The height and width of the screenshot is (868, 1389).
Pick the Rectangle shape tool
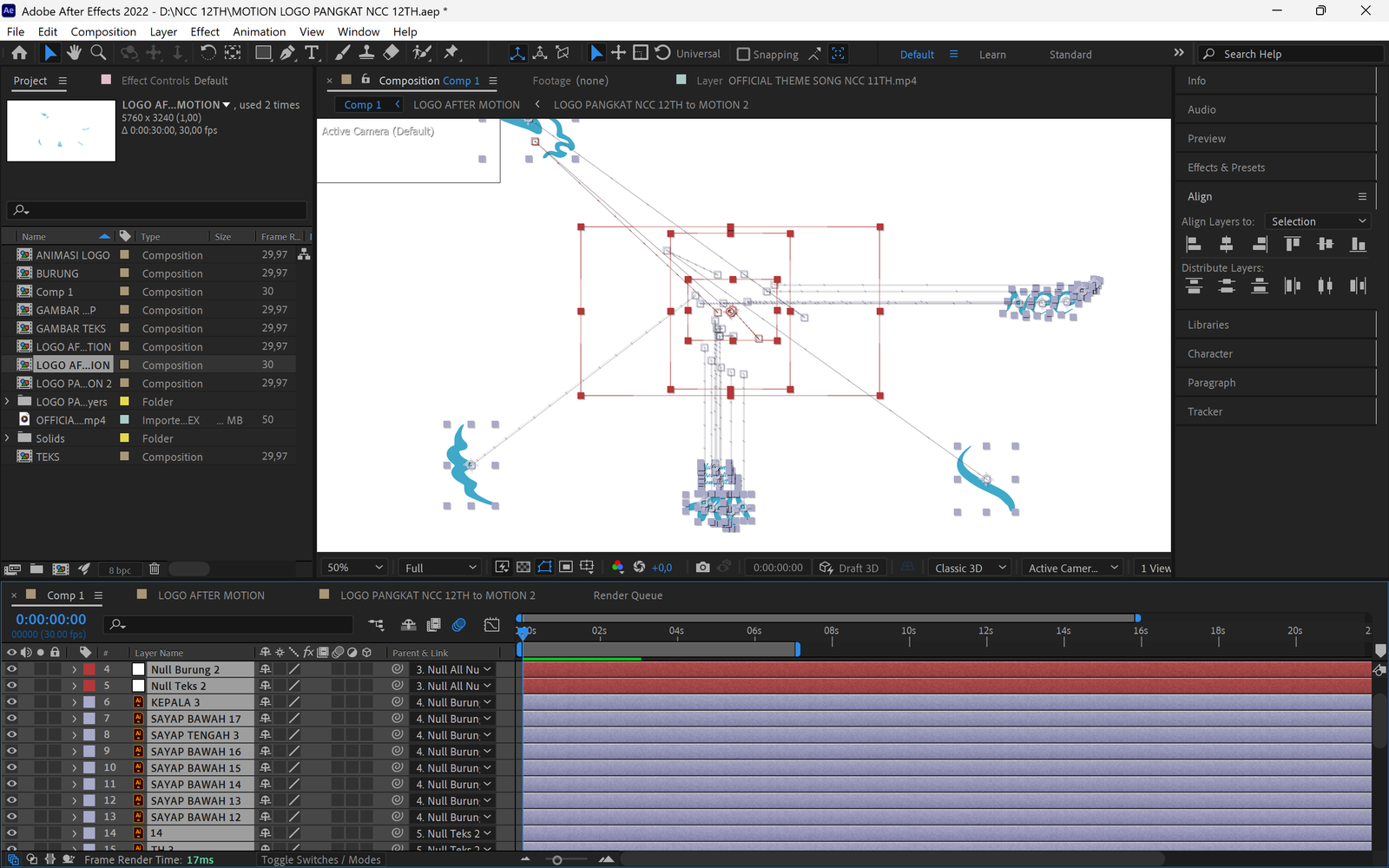pyautogui.click(x=262, y=53)
